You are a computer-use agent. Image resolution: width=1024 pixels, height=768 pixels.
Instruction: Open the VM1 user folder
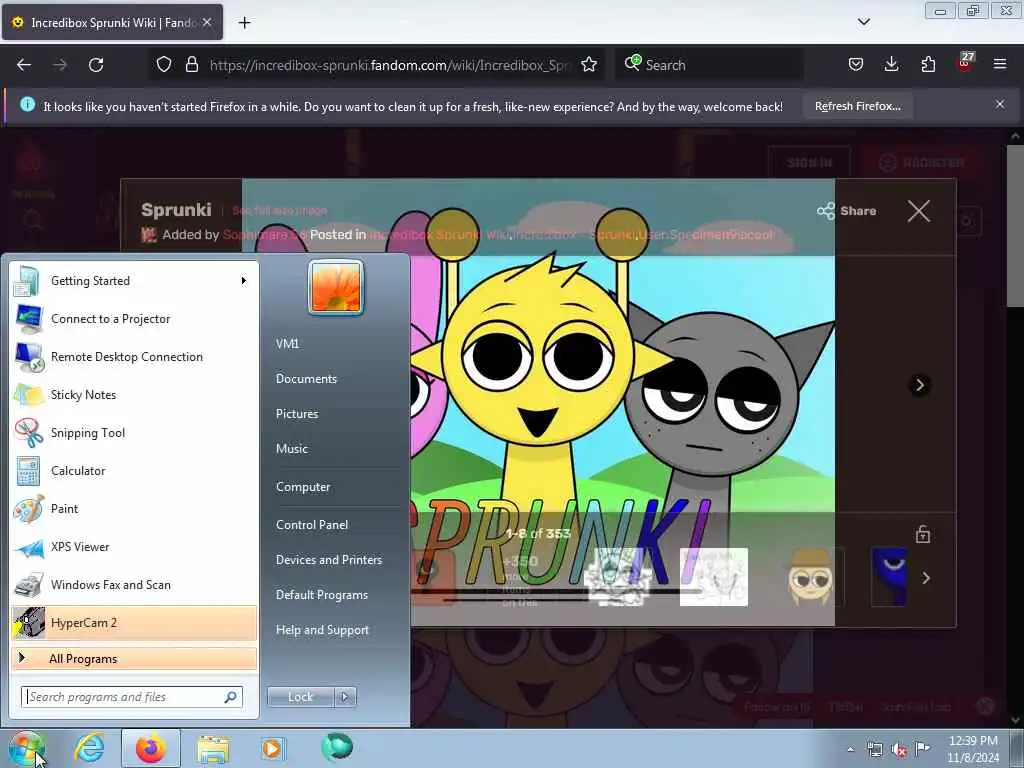[287, 344]
